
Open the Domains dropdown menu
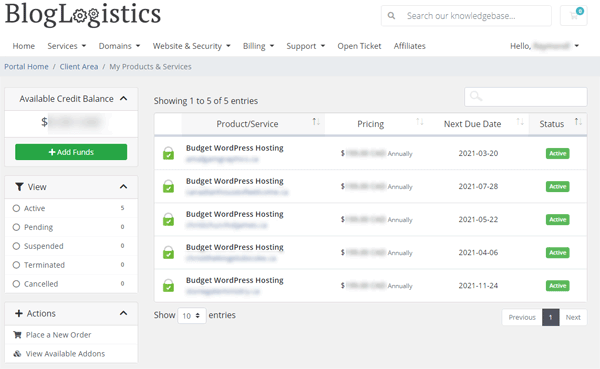pyautogui.click(x=119, y=46)
